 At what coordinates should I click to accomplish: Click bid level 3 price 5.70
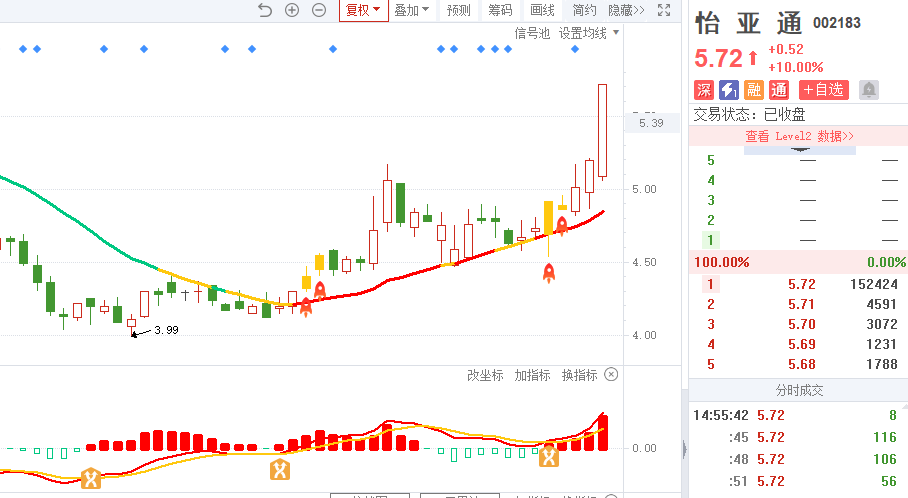[801, 324]
